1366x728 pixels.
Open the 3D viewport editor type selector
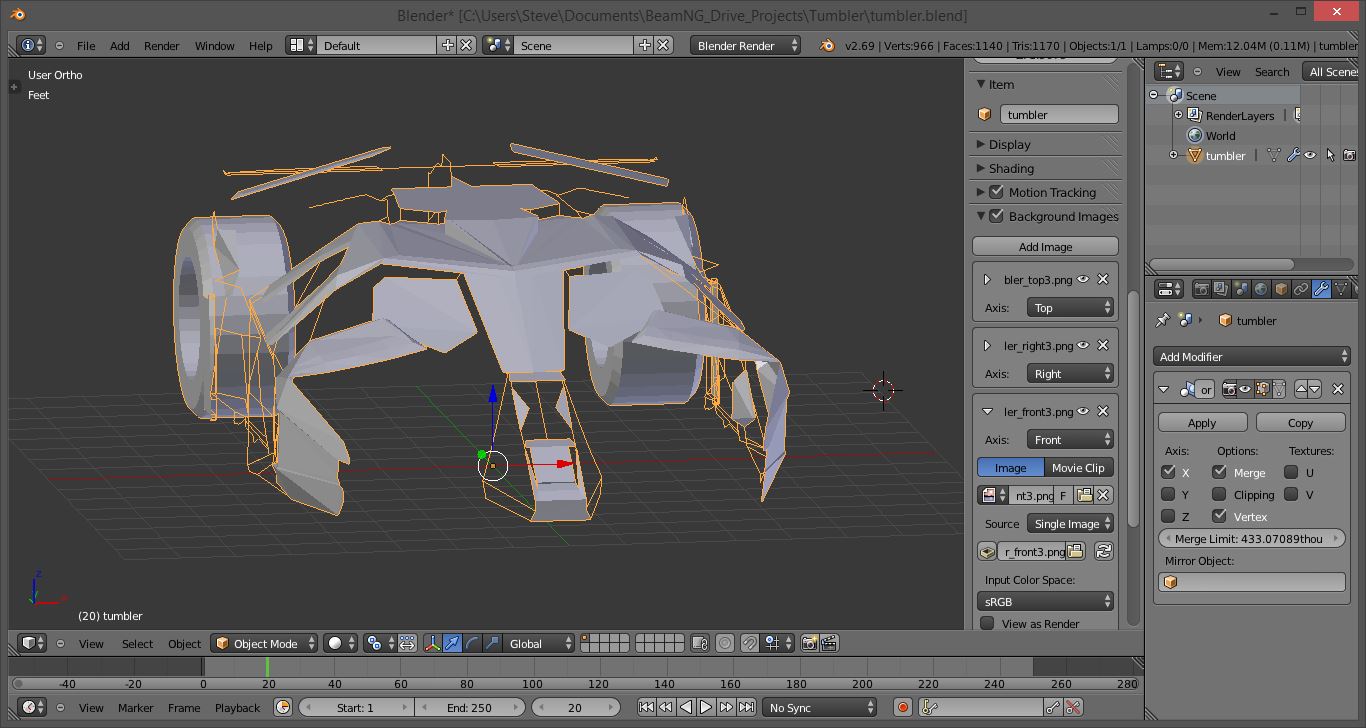(x=32, y=643)
